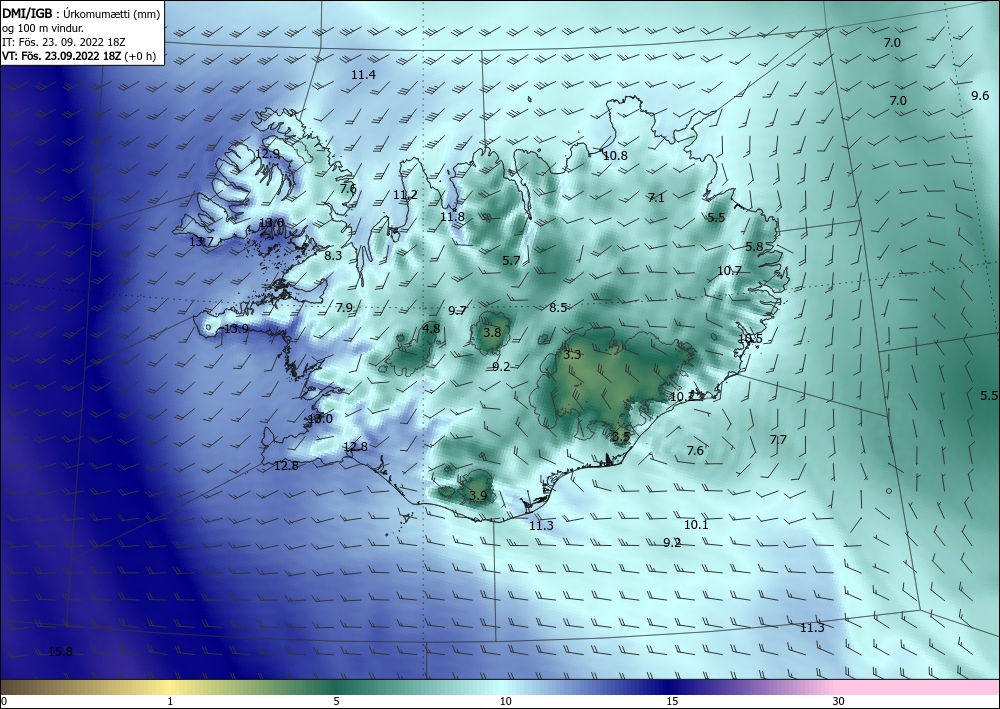Select the 3.5 value on the map
Viewport: 1000px width, 709px height.
621,437
